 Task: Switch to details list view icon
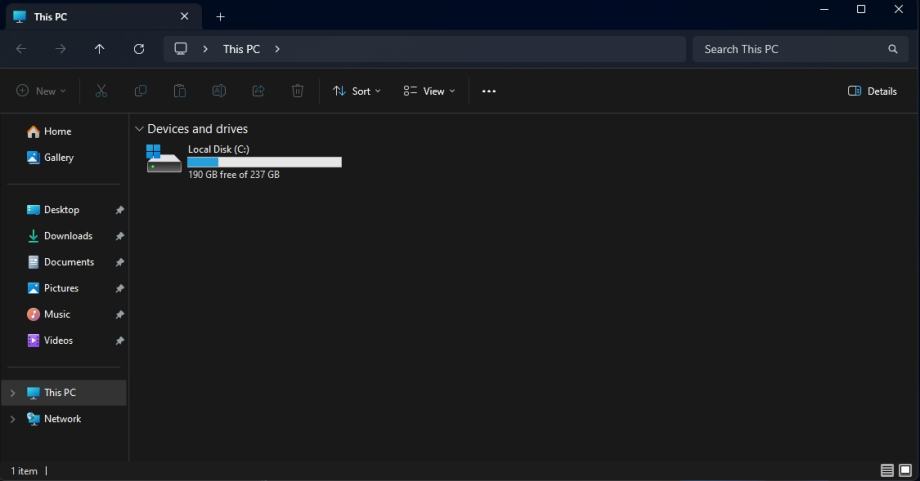click(x=887, y=470)
